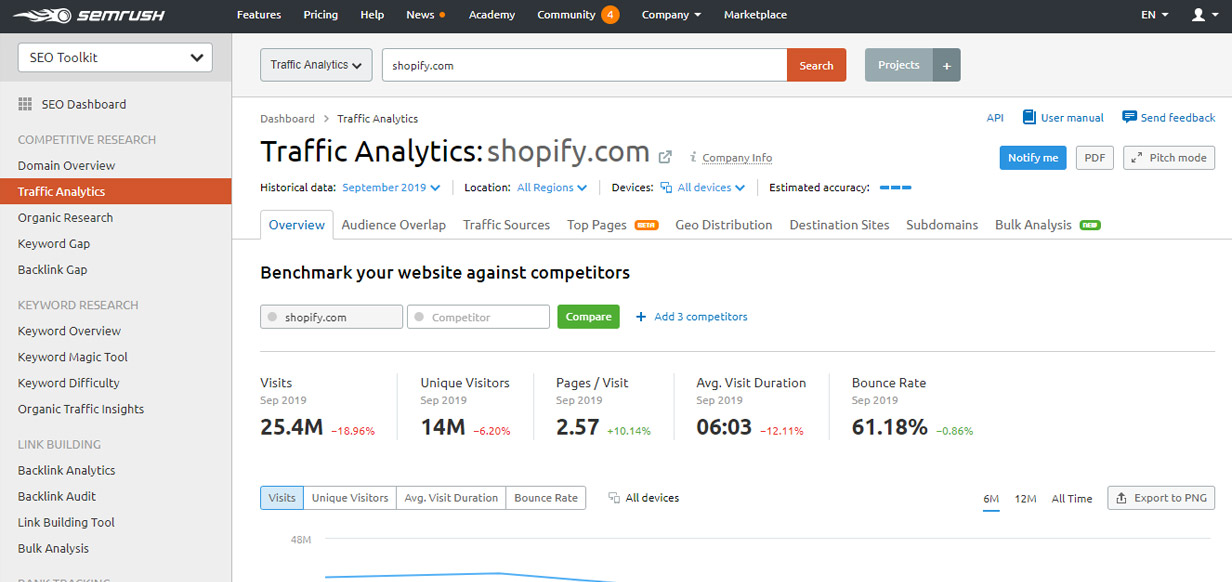This screenshot has height=582, width=1232.
Task: Open Marketplace in top navigation
Action: 755,15
